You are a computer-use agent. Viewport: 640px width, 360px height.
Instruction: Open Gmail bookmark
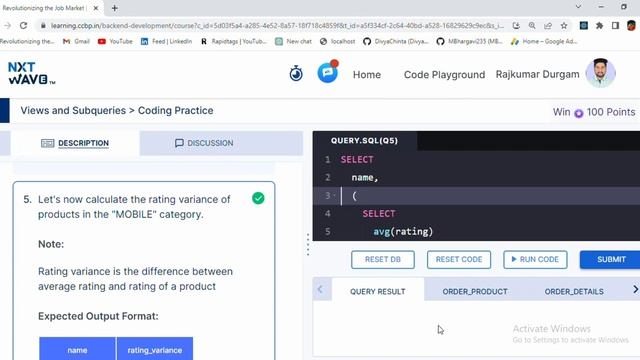point(76,41)
